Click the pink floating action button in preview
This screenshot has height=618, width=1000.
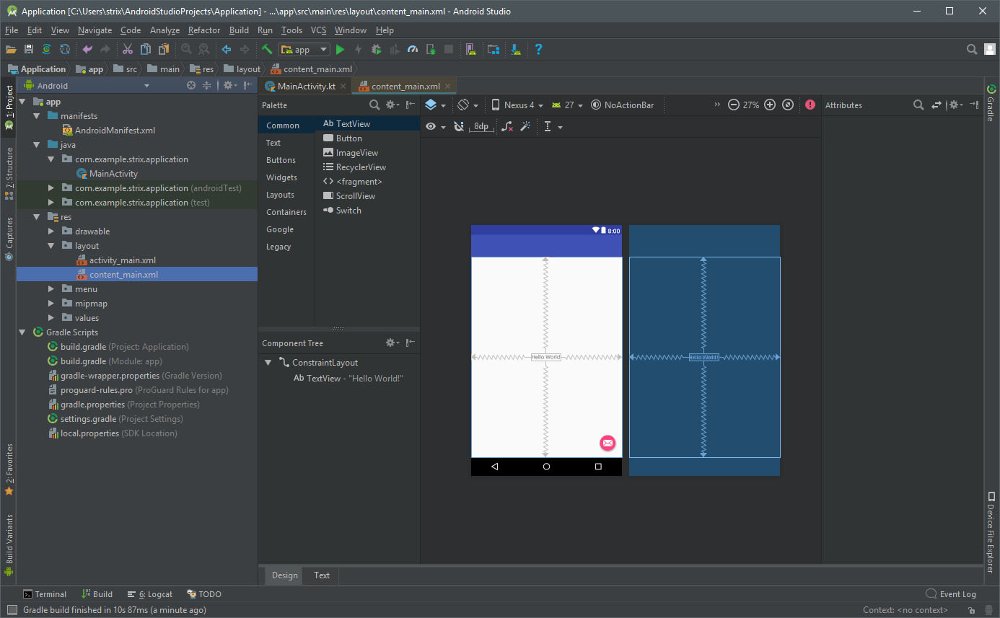(607, 443)
